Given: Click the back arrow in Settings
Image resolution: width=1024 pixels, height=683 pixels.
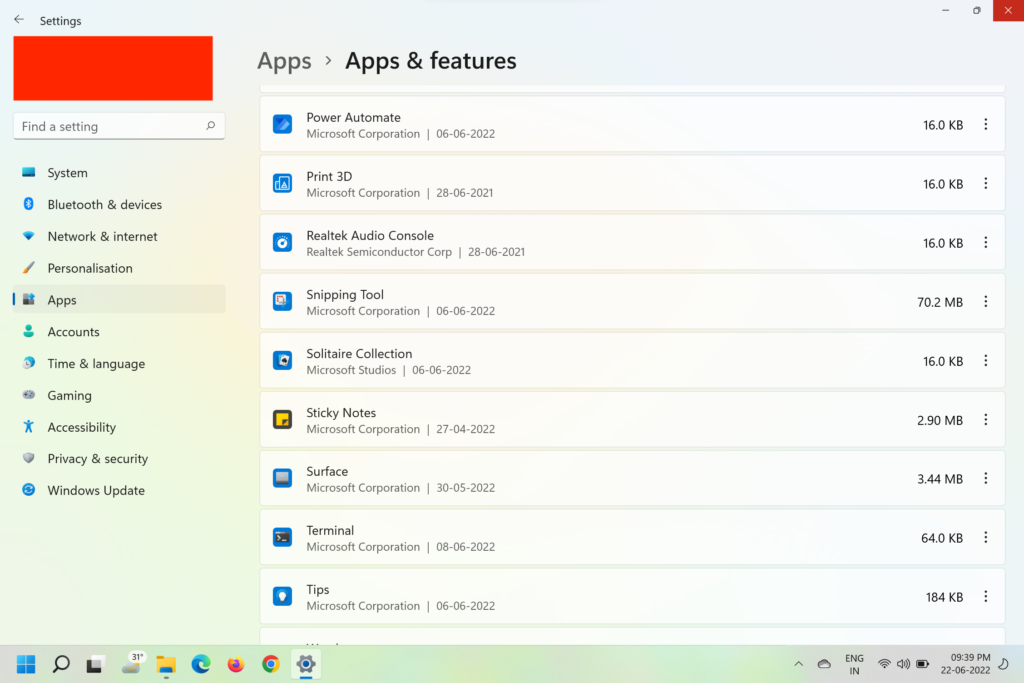Looking at the screenshot, I should click(19, 20).
